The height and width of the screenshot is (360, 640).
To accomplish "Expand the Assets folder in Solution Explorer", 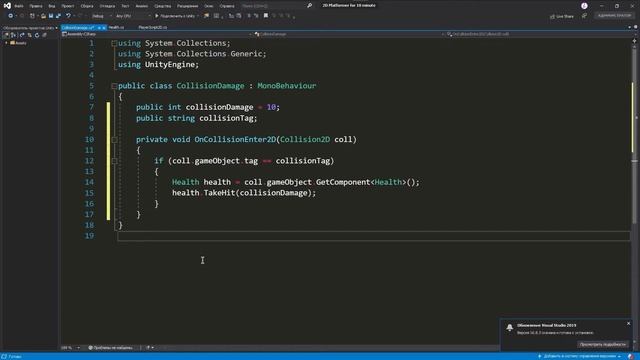I will pyautogui.click(x=7, y=43).
